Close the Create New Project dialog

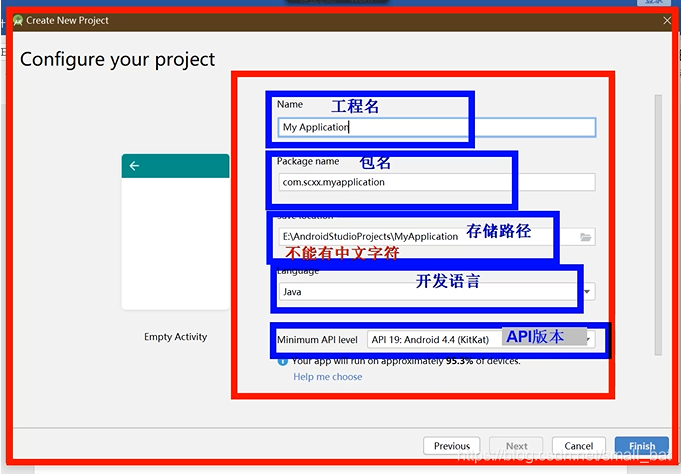[x=667, y=20]
